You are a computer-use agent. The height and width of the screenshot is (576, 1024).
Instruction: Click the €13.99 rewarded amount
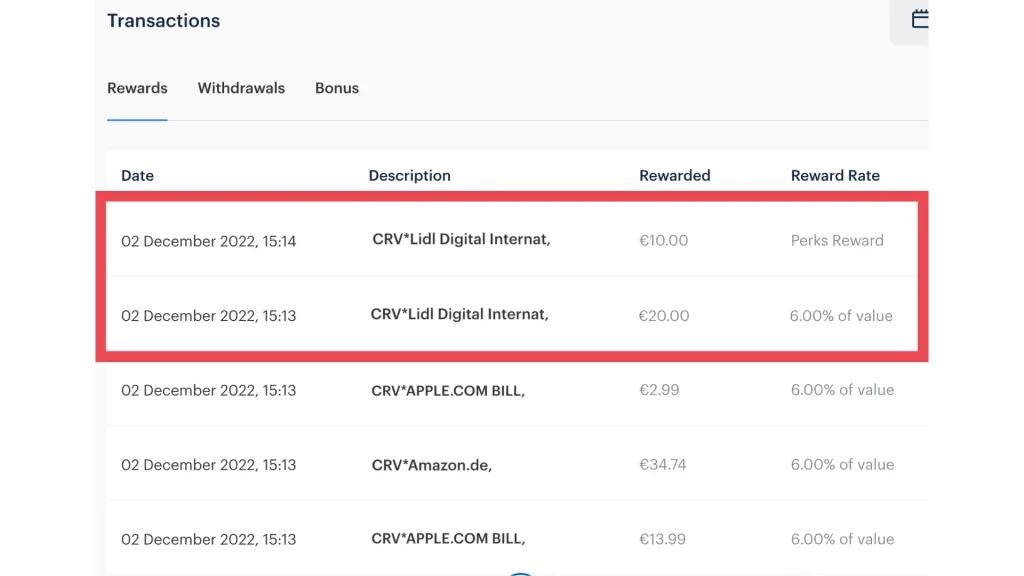tap(663, 539)
